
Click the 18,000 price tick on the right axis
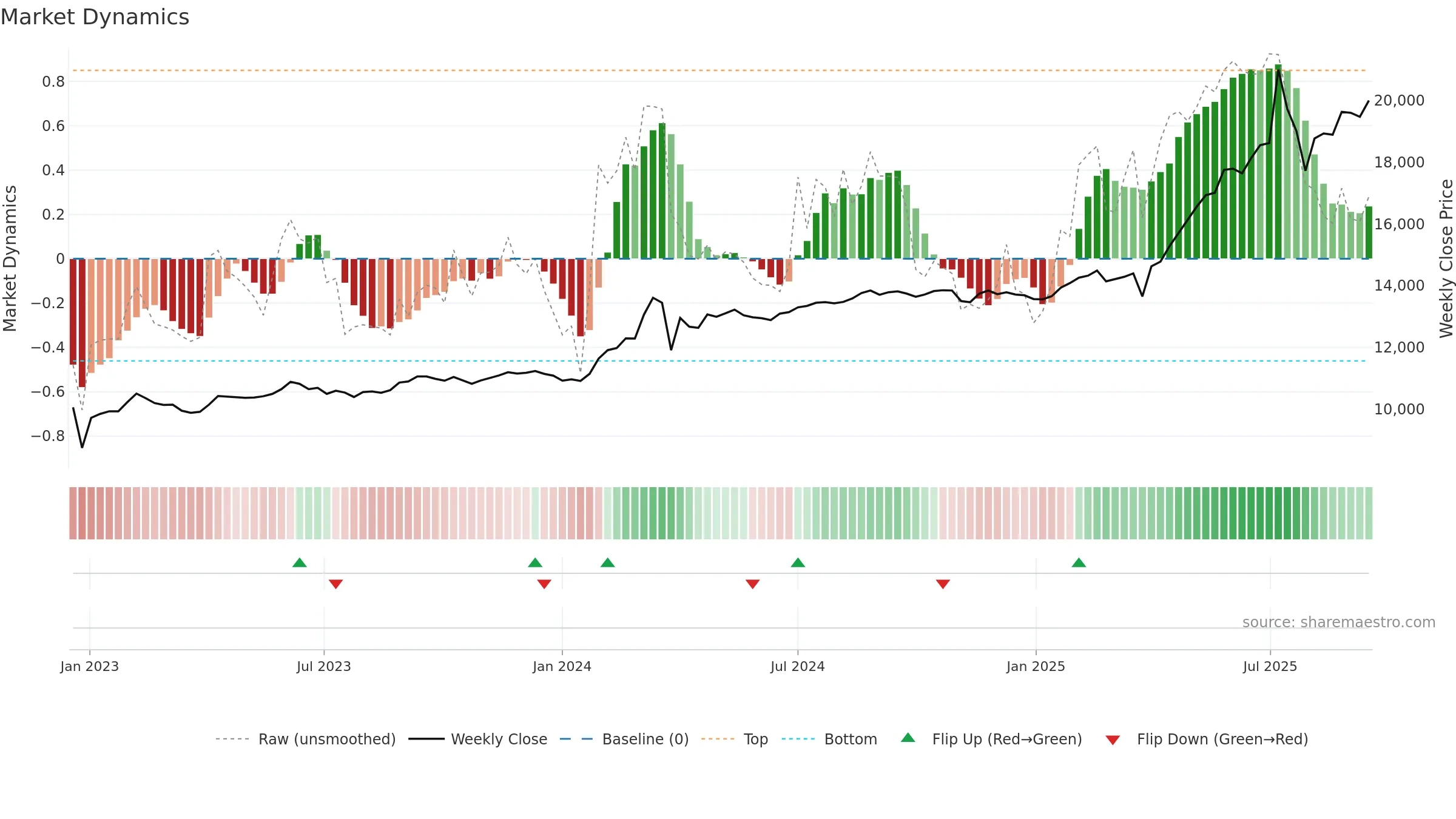click(1400, 163)
